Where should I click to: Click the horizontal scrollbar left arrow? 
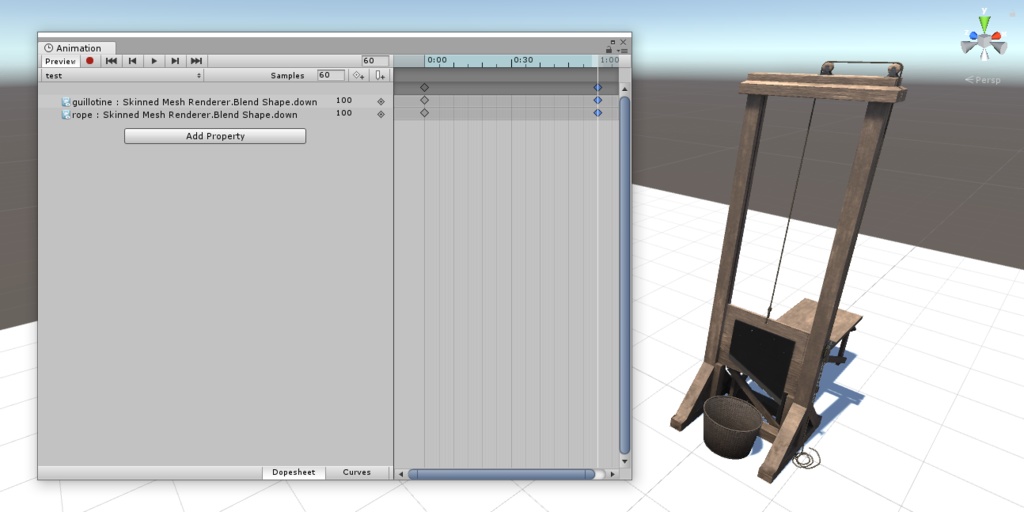[401, 474]
